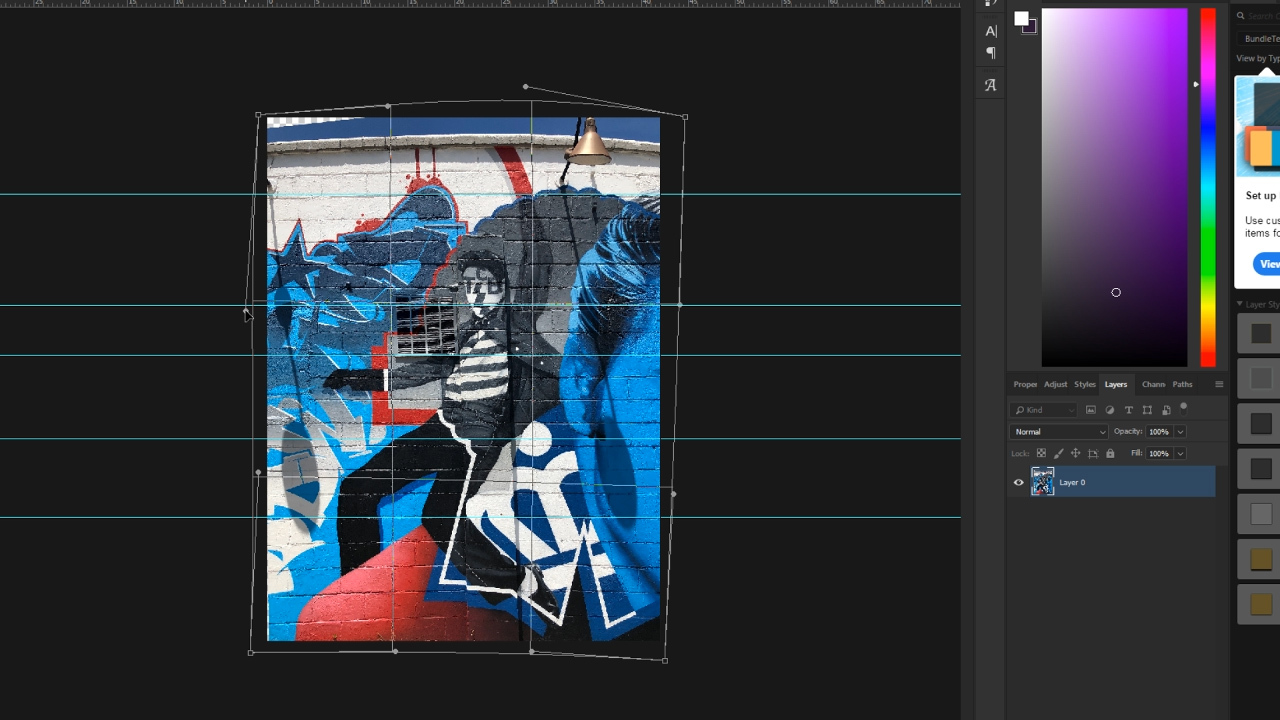
Task: Pick a hue on the color spectrum bar
Action: click(x=1208, y=187)
